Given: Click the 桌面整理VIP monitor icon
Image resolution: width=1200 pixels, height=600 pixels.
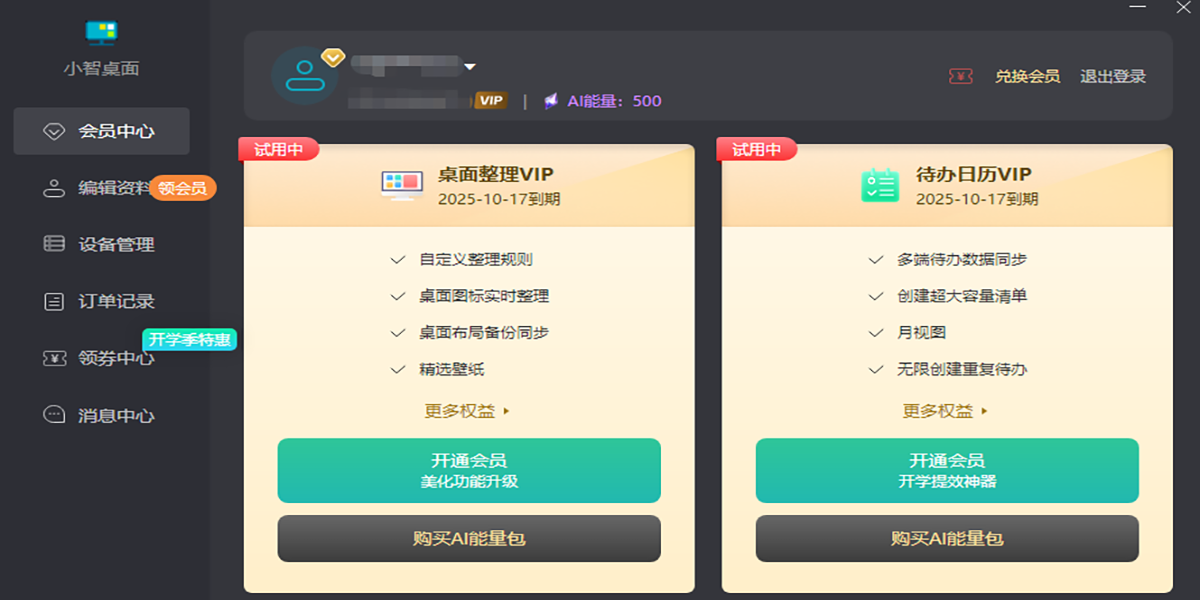Looking at the screenshot, I should [402, 185].
